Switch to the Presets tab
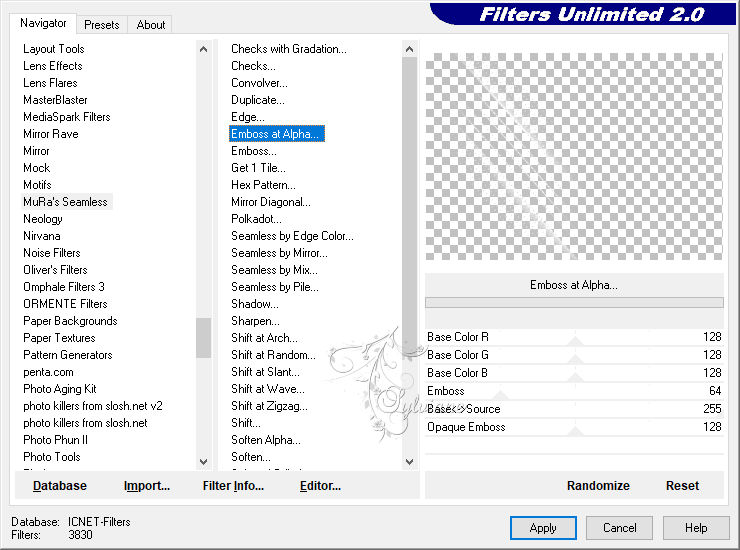The image size is (740, 550). [101, 25]
